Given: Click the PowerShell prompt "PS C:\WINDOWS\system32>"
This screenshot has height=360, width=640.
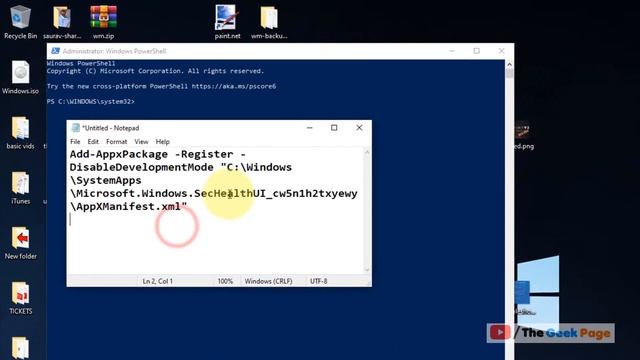Looking at the screenshot, I should pos(91,101).
